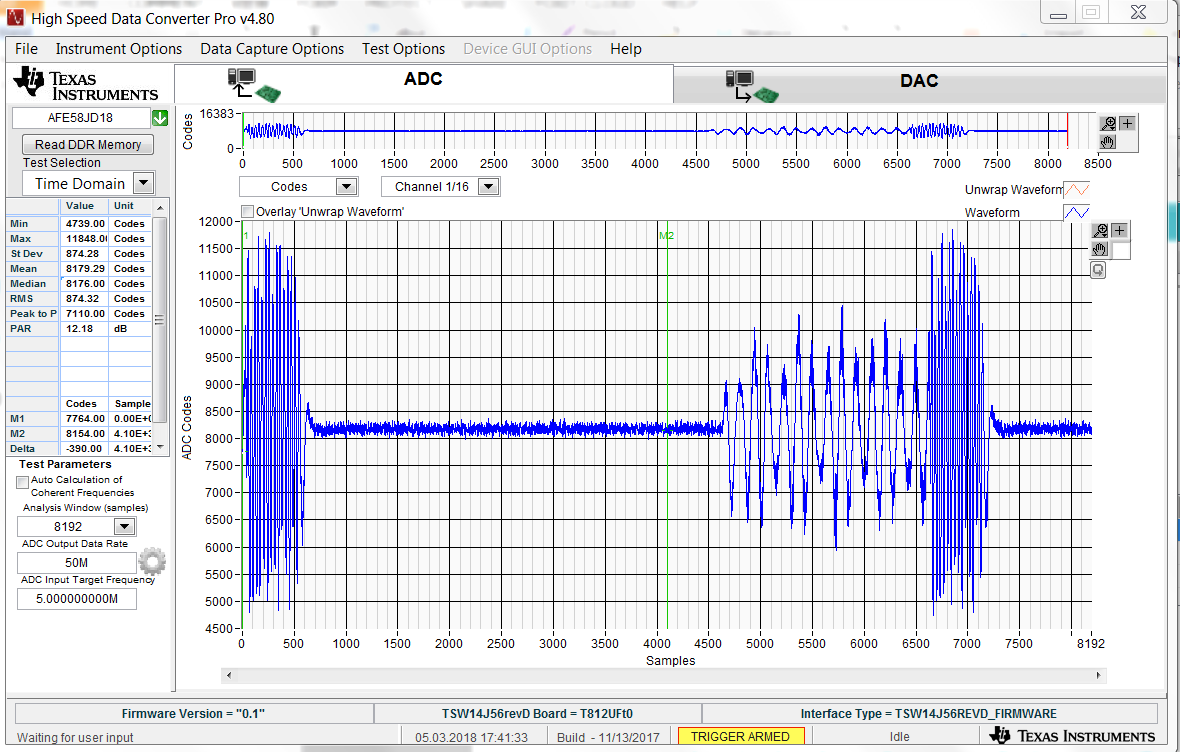Viewport: 1180px width, 752px height.
Task: Click the Texas Instruments logo in status bar
Action: [x=1072, y=736]
